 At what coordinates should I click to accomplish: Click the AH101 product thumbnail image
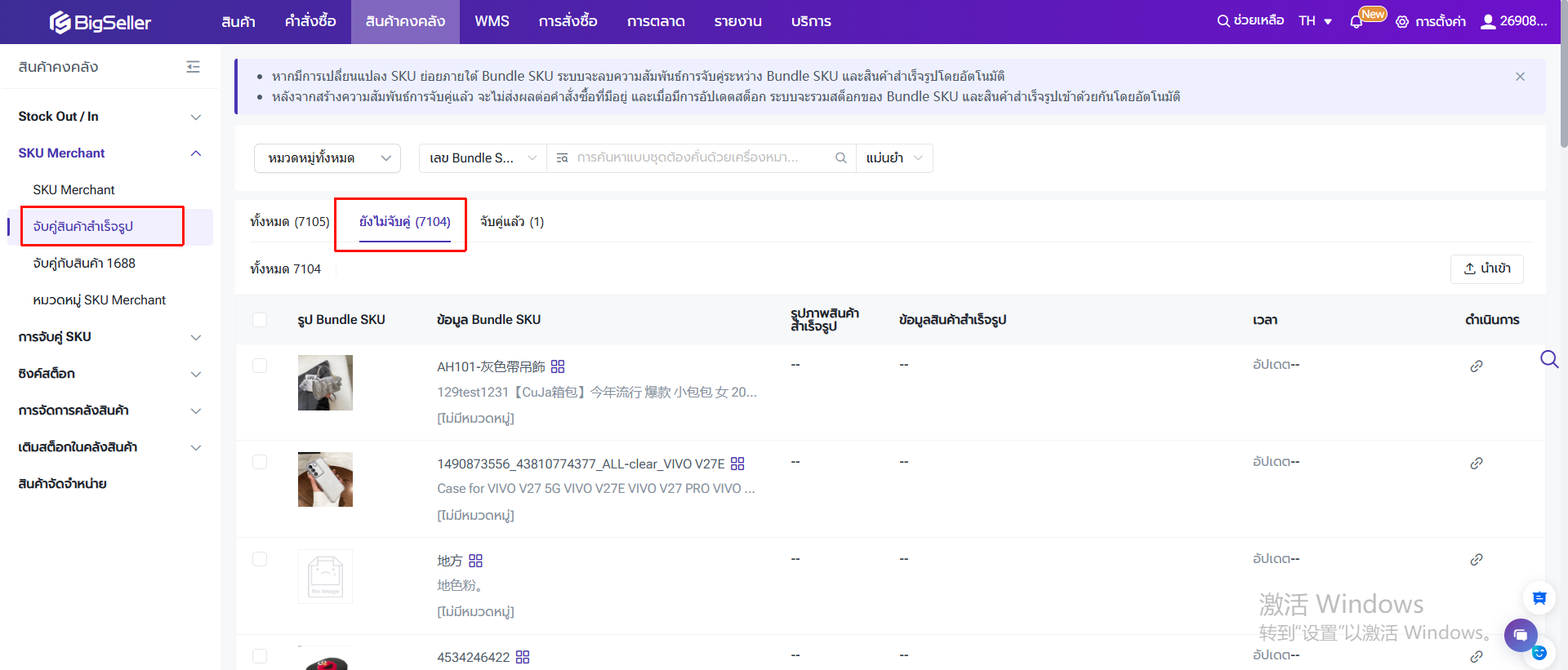pyautogui.click(x=325, y=383)
